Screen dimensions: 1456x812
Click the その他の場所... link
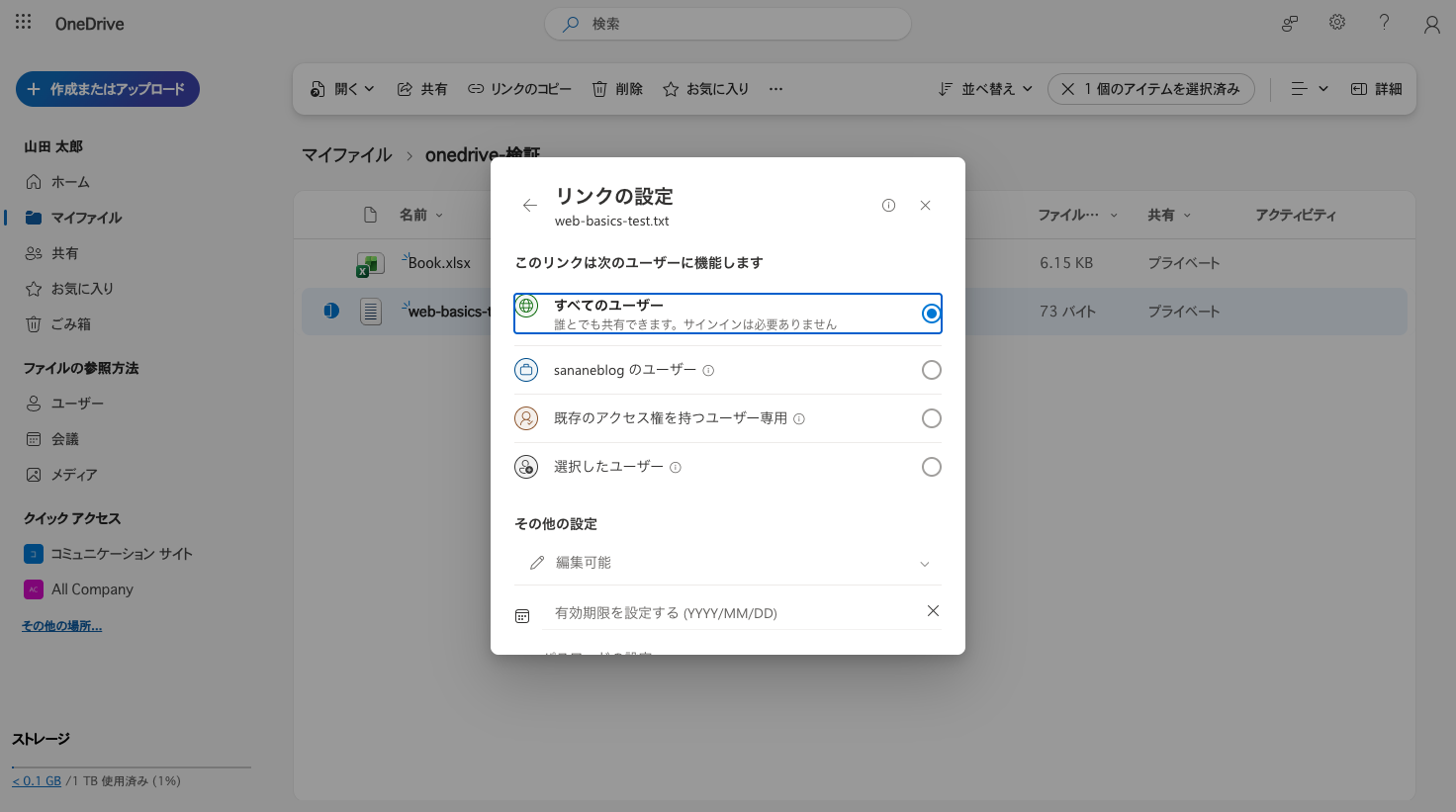pos(61,626)
